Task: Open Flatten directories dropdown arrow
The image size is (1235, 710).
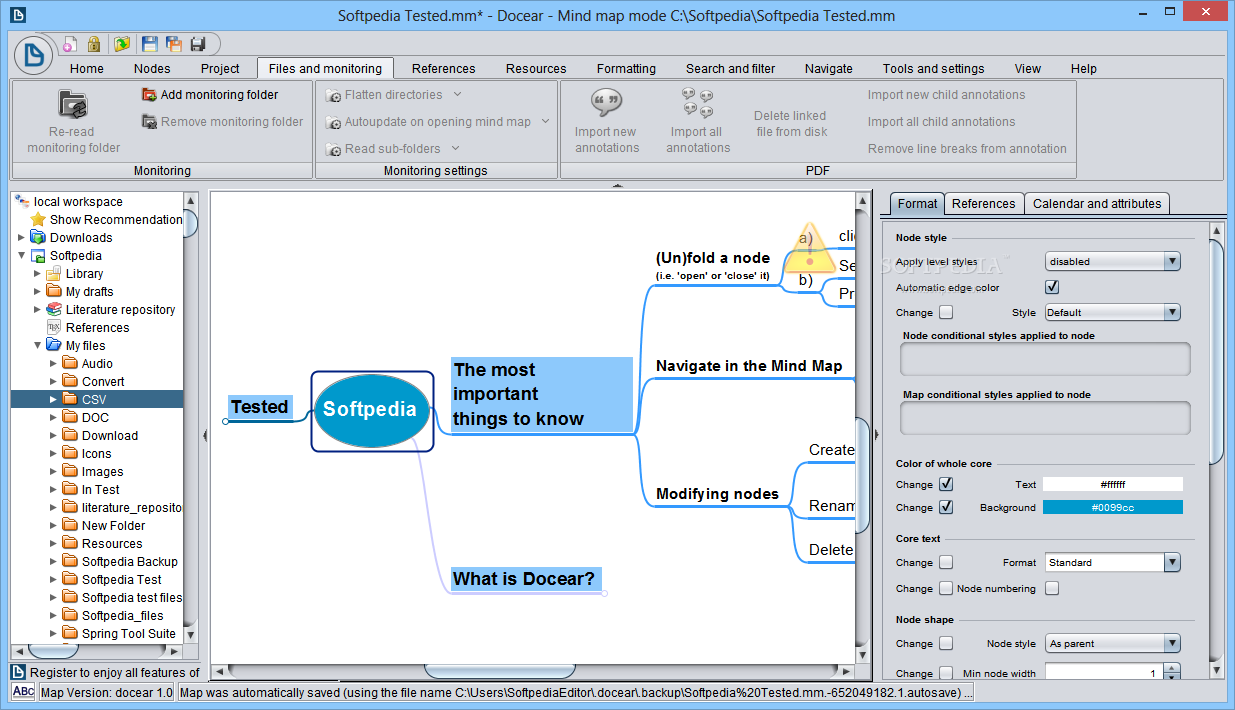Action: coord(457,94)
